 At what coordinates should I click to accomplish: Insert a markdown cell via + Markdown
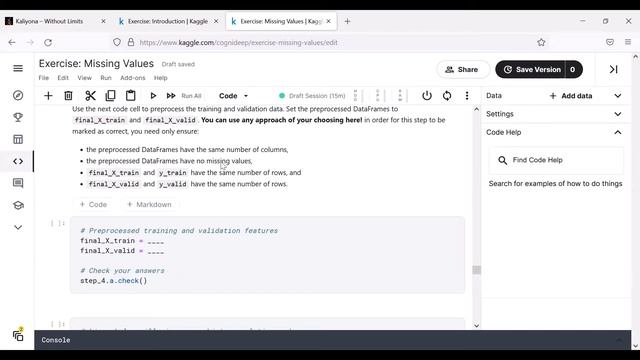[x=149, y=204]
